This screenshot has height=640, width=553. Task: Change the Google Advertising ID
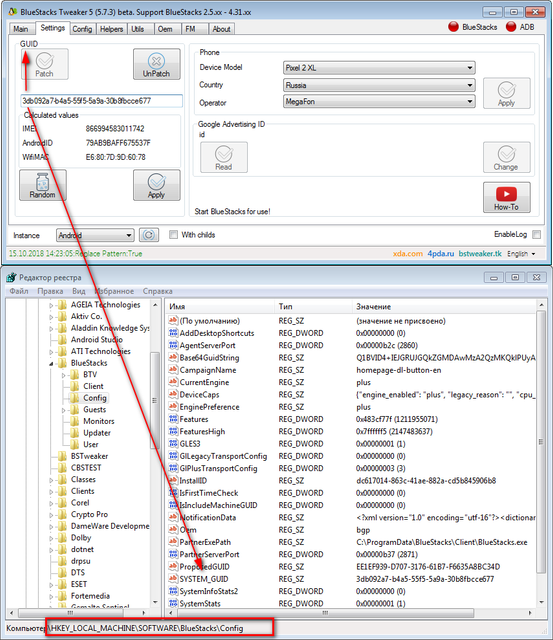click(x=506, y=158)
